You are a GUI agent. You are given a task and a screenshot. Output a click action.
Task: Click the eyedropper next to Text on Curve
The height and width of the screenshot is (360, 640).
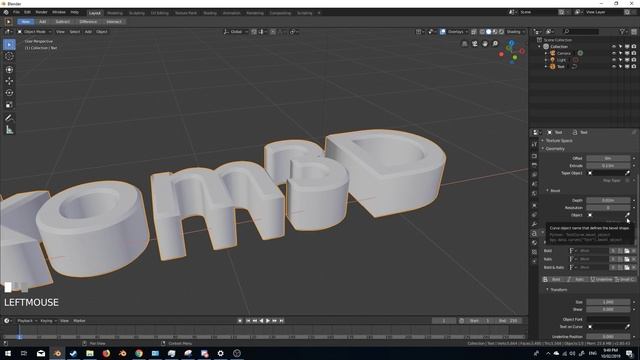(627, 327)
